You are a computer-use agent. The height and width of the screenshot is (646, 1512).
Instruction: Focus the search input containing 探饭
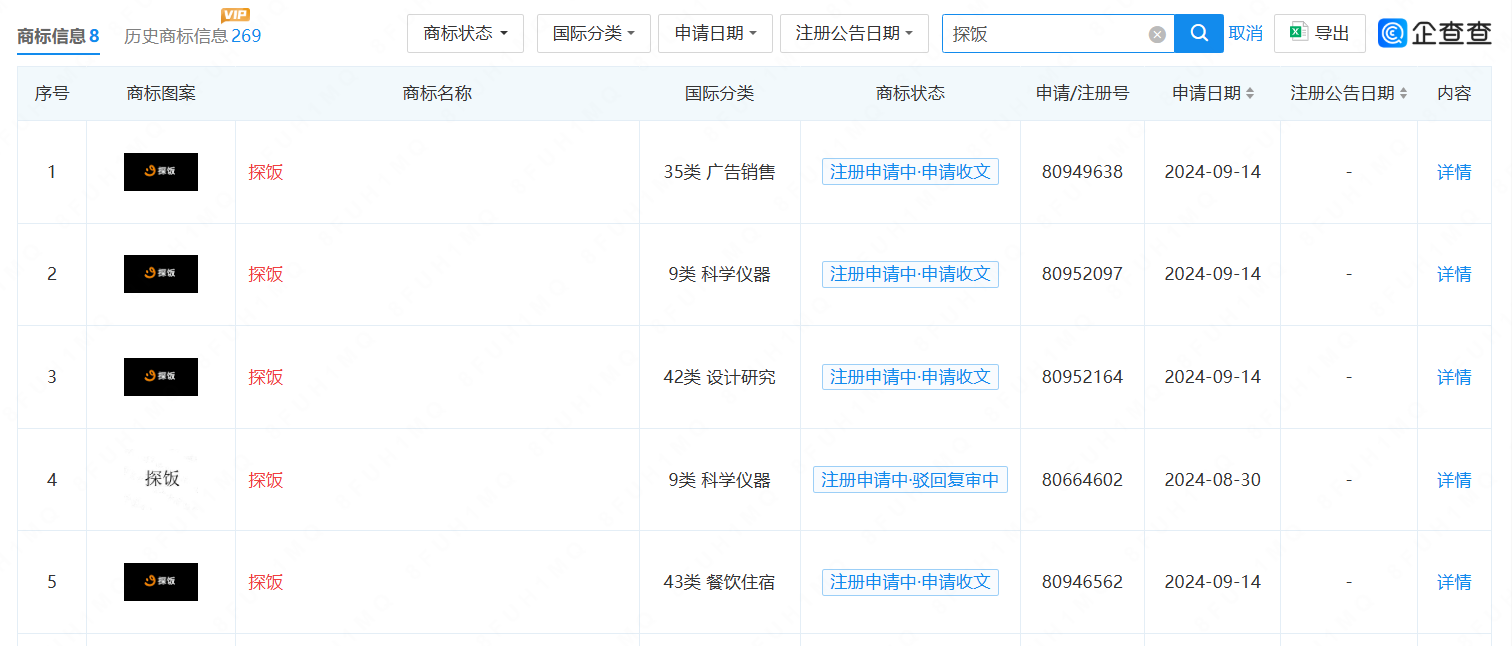tap(1045, 34)
